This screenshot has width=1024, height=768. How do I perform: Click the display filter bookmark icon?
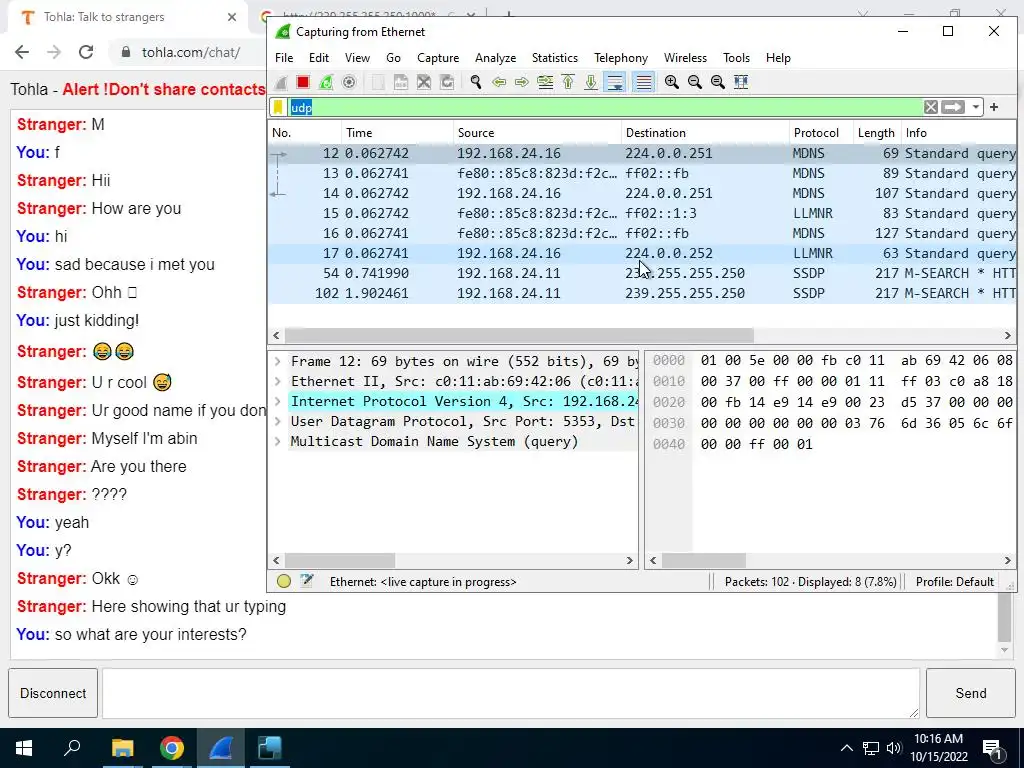point(278,107)
